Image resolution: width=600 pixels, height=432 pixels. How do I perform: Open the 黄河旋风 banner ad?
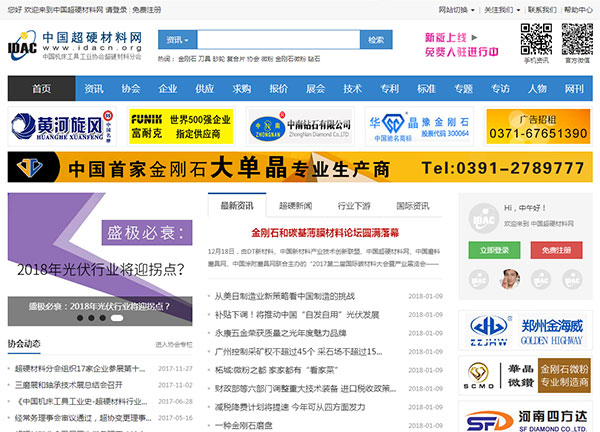click(x=62, y=126)
